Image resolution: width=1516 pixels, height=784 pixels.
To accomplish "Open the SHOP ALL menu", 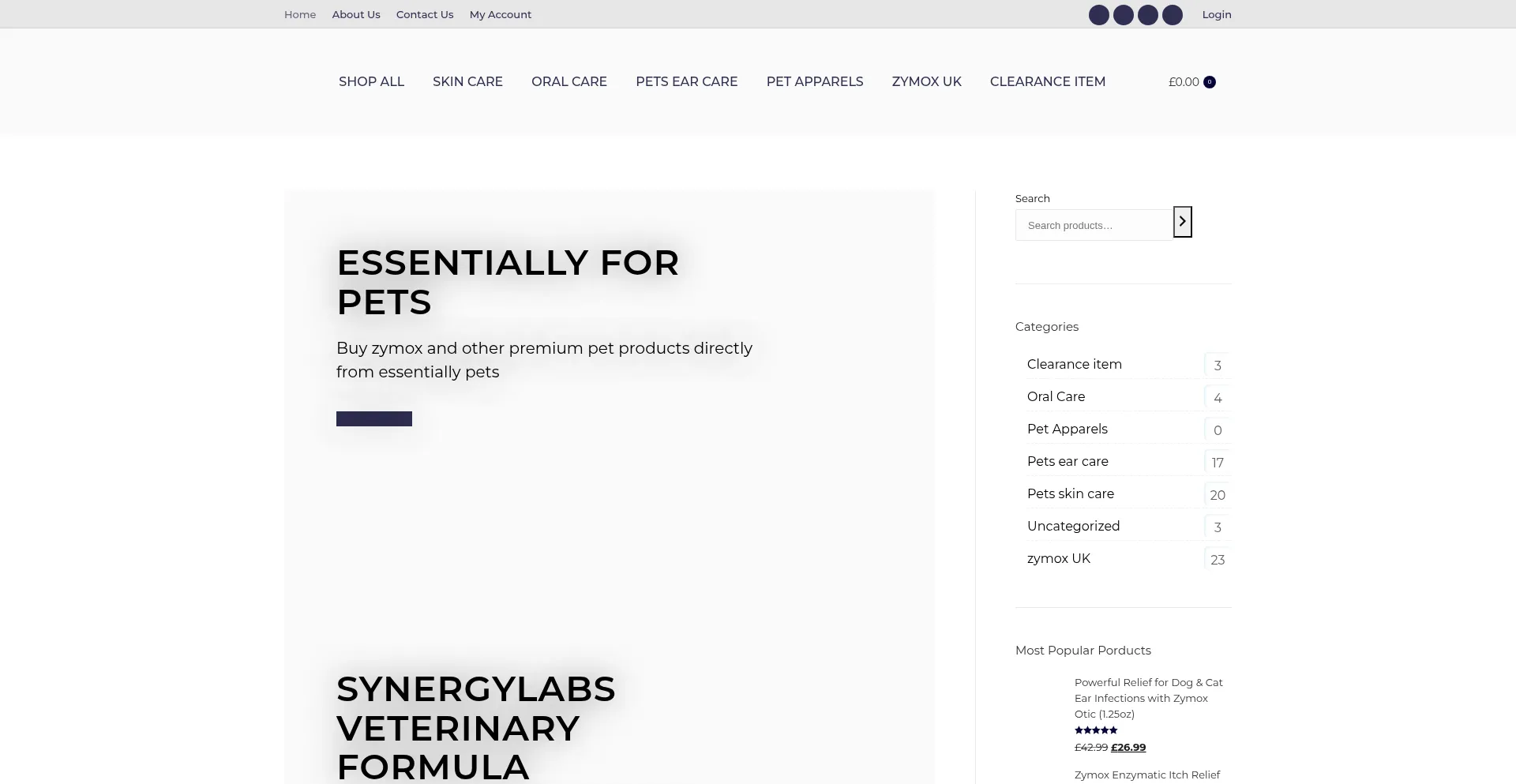I will [x=371, y=82].
